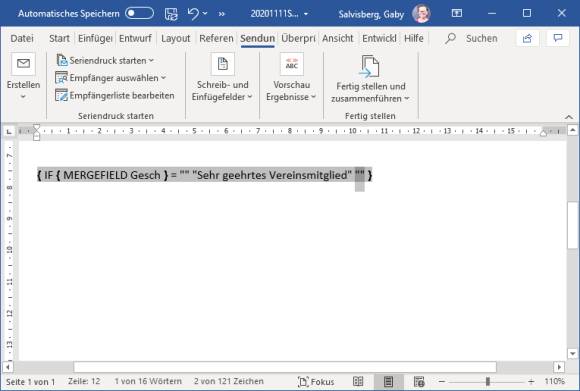Click the first-line indent marker on ruler
The width and height of the screenshot is (580, 391).
coord(36,128)
